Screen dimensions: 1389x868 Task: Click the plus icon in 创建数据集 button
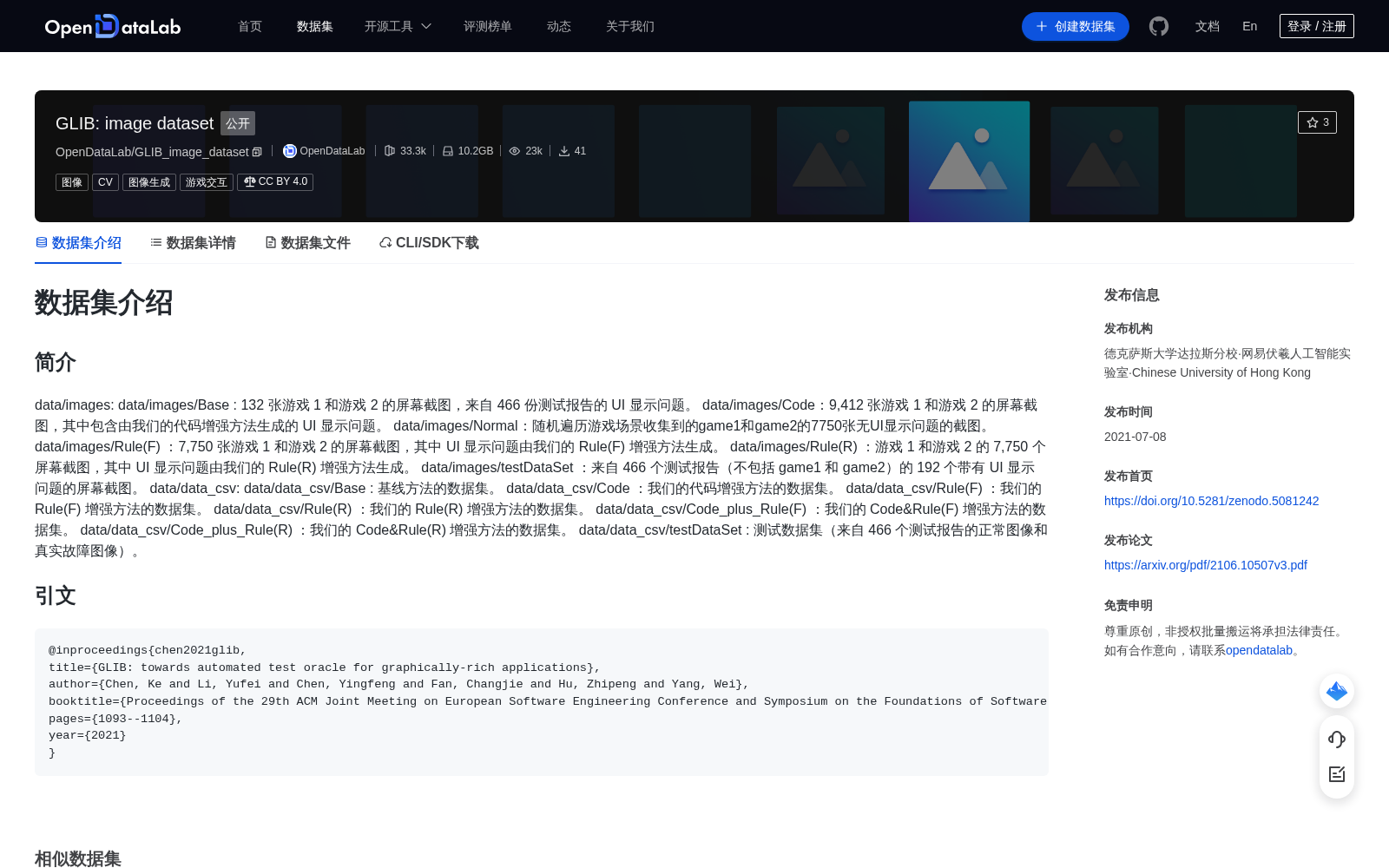coord(1042,26)
